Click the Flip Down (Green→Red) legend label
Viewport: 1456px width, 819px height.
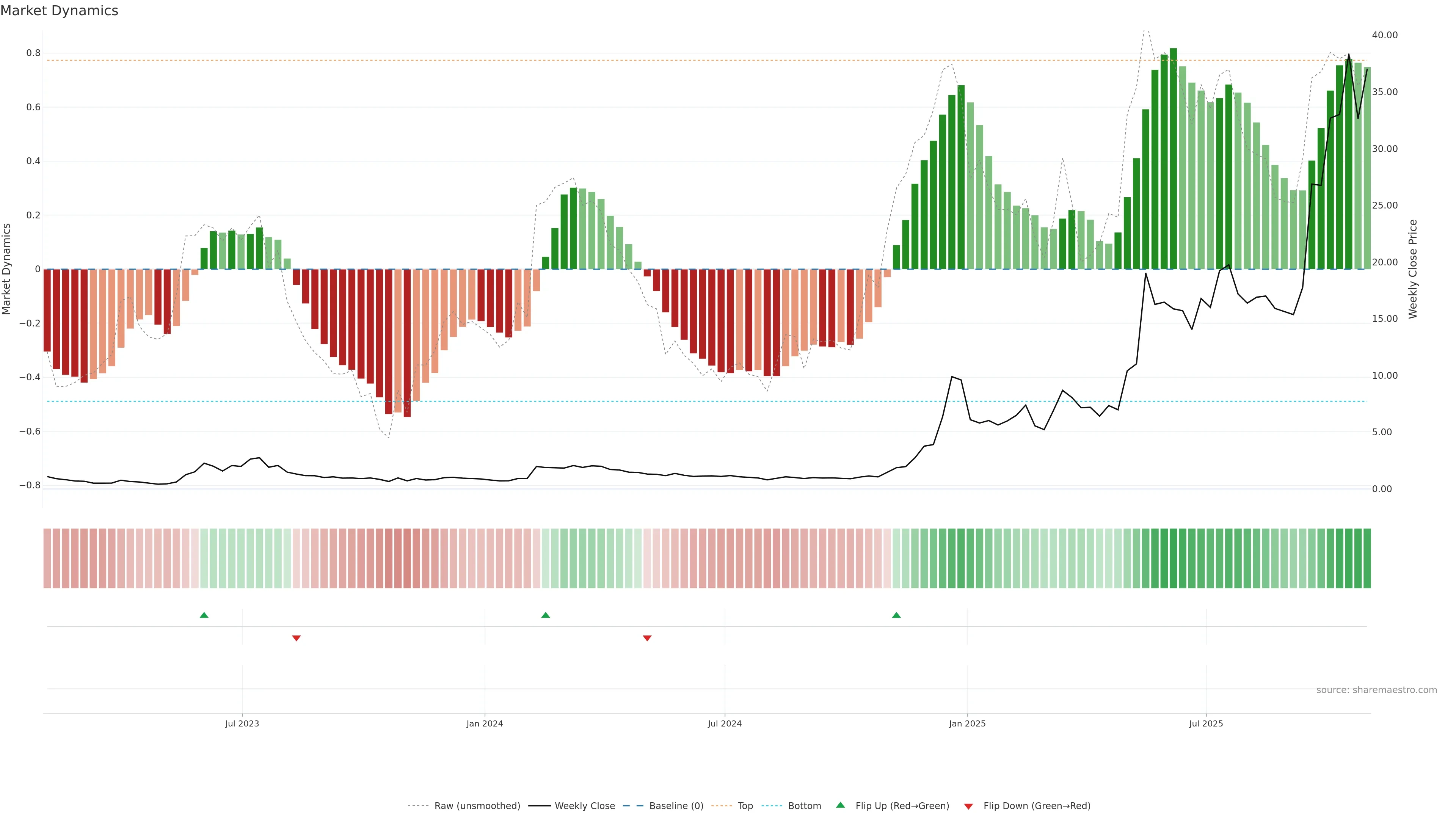(x=1037, y=806)
